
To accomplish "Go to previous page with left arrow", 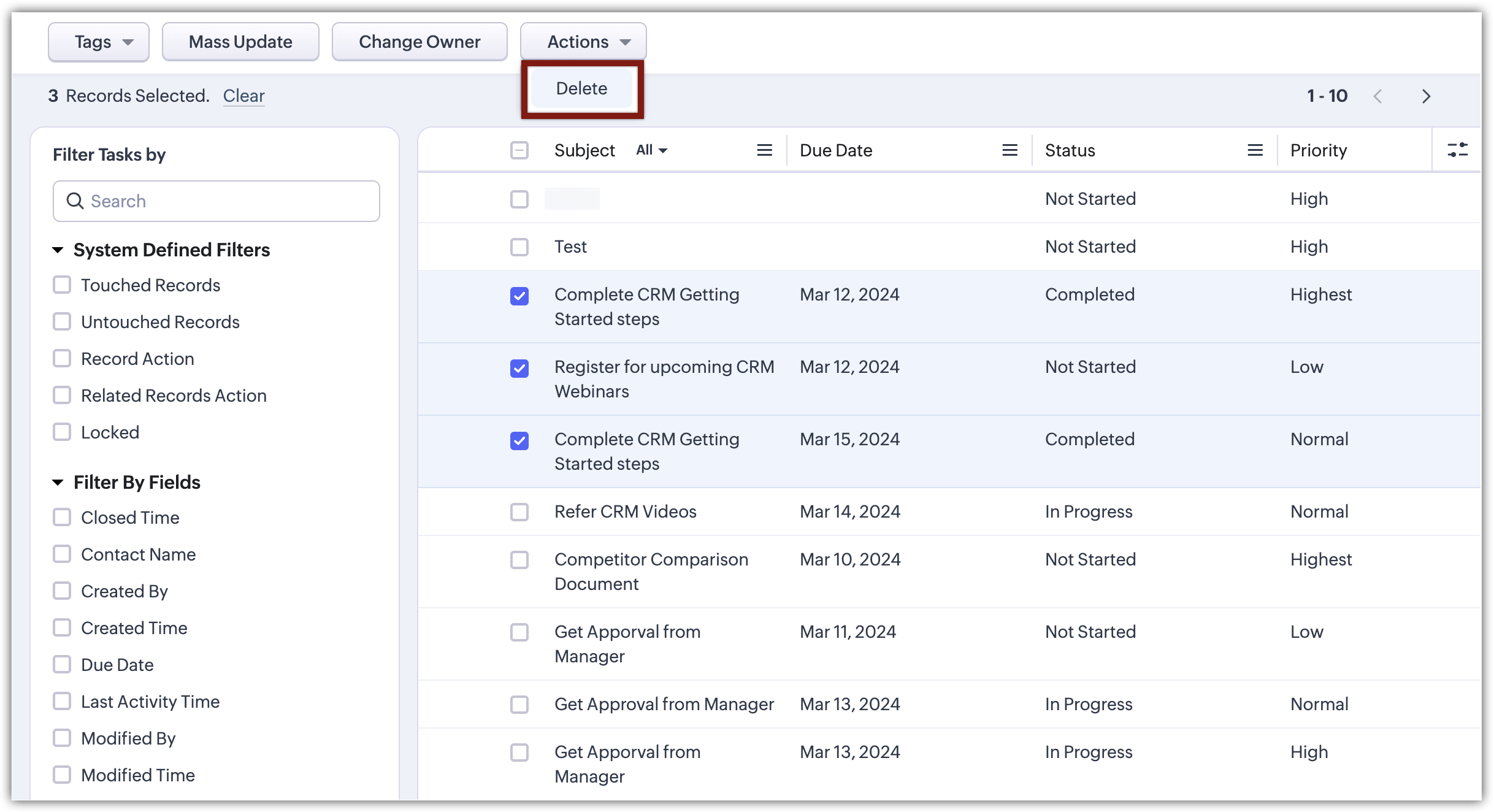I will (1377, 96).
